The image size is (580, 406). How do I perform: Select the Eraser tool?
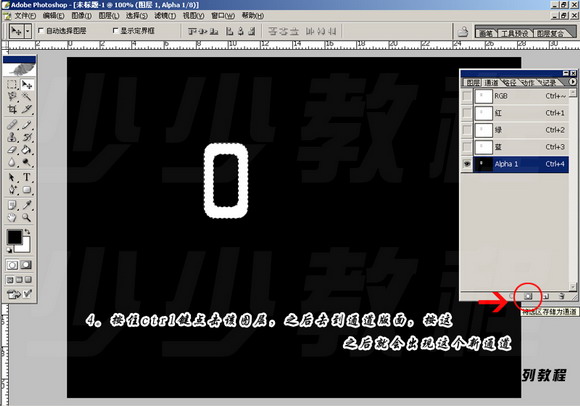[12, 150]
